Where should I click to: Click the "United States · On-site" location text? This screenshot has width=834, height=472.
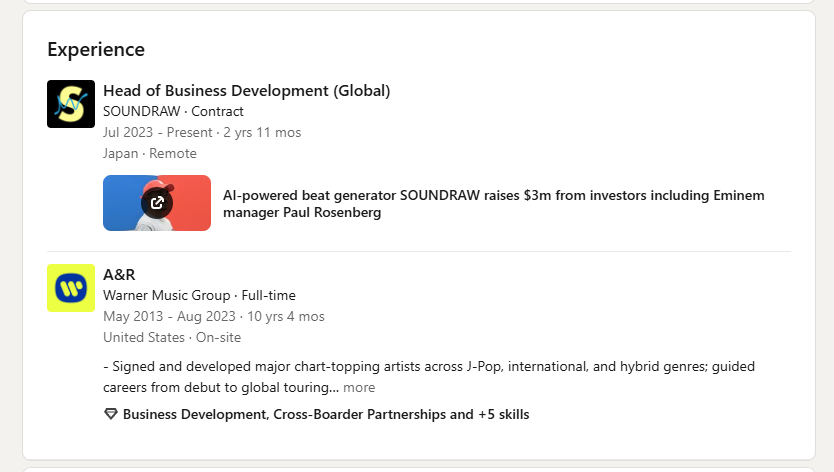click(x=172, y=337)
